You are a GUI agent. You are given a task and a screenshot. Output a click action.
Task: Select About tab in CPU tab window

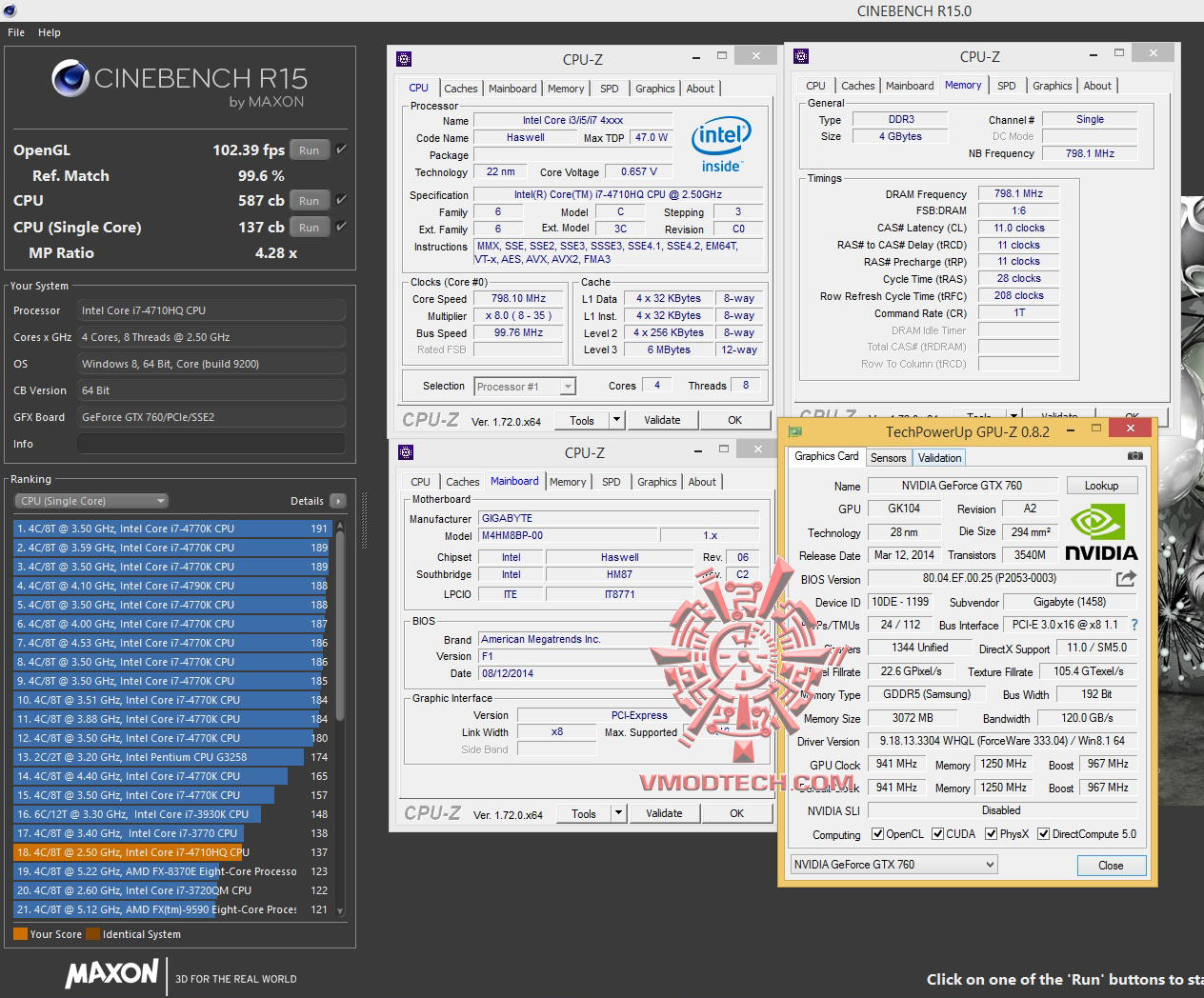701,89
